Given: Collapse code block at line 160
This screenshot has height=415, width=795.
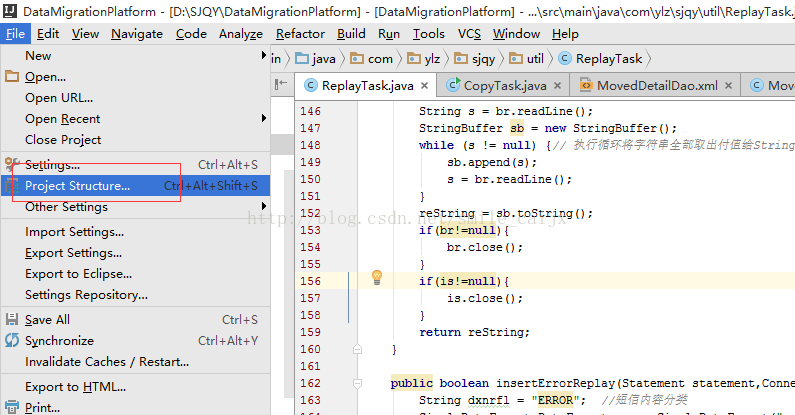Looking at the screenshot, I should click(357, 349).
